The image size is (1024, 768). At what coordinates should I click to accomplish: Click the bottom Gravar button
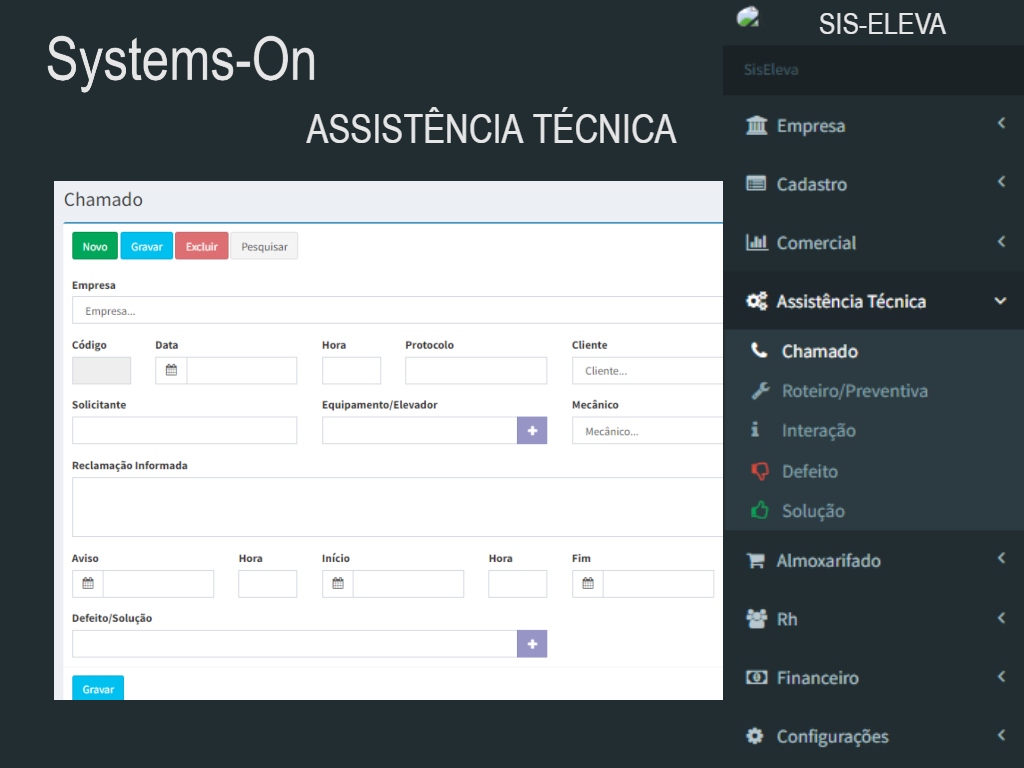click(x=98, y=688)
